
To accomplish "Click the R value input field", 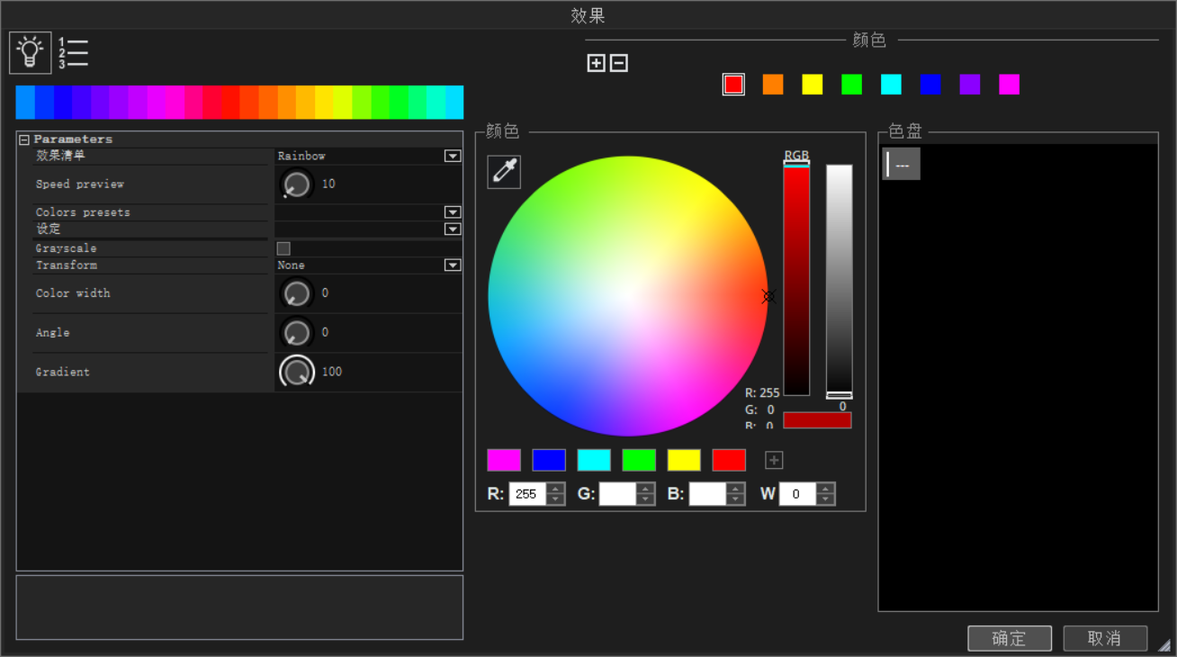I will tap(527, 494).
